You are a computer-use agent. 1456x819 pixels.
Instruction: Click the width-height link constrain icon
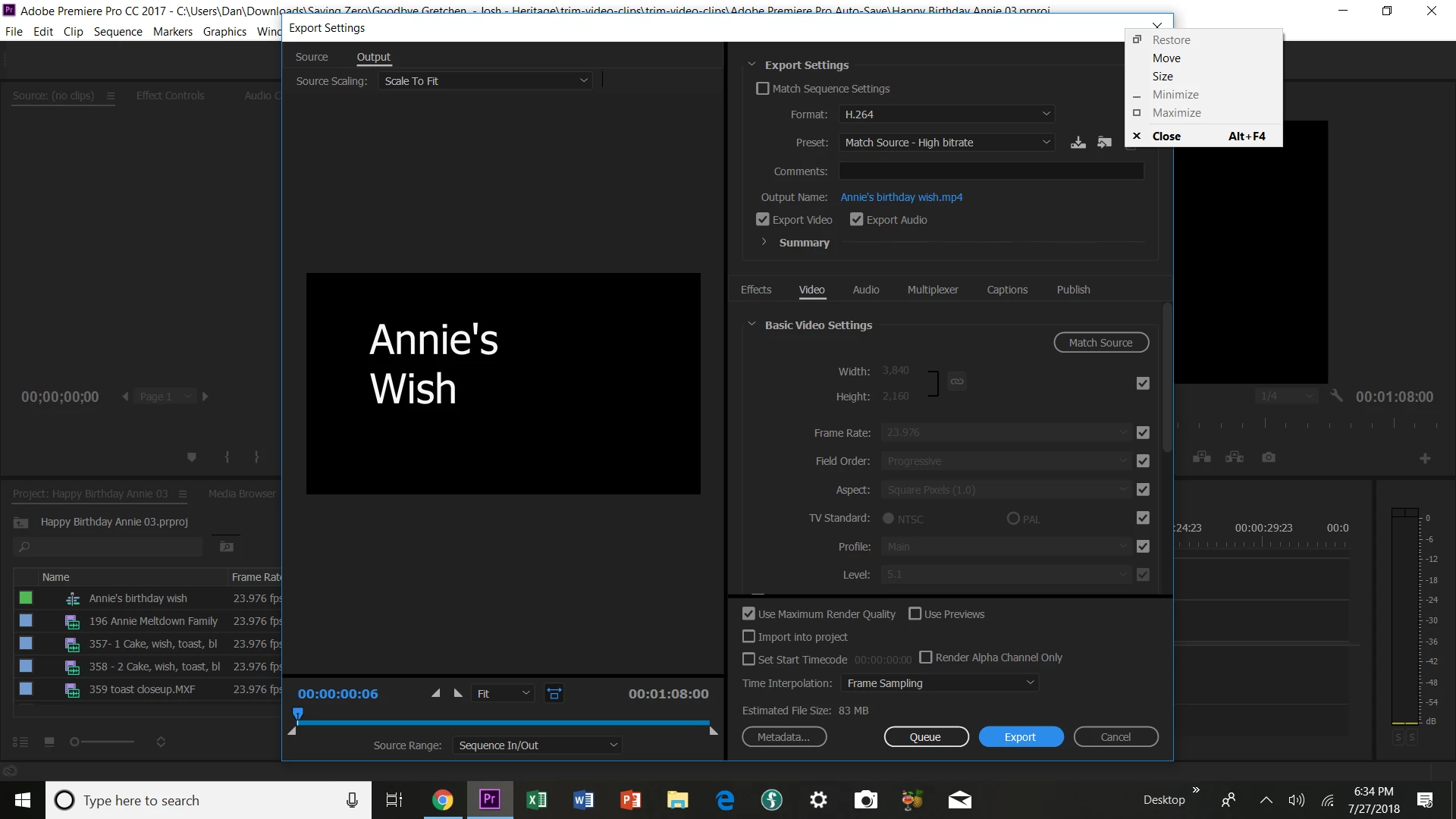pos(957,381)
